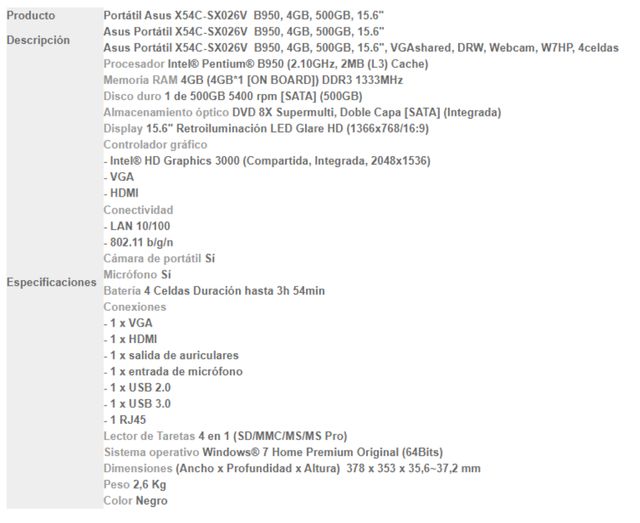
Task: Click the Conexiones heading
Action: (136, 307)
